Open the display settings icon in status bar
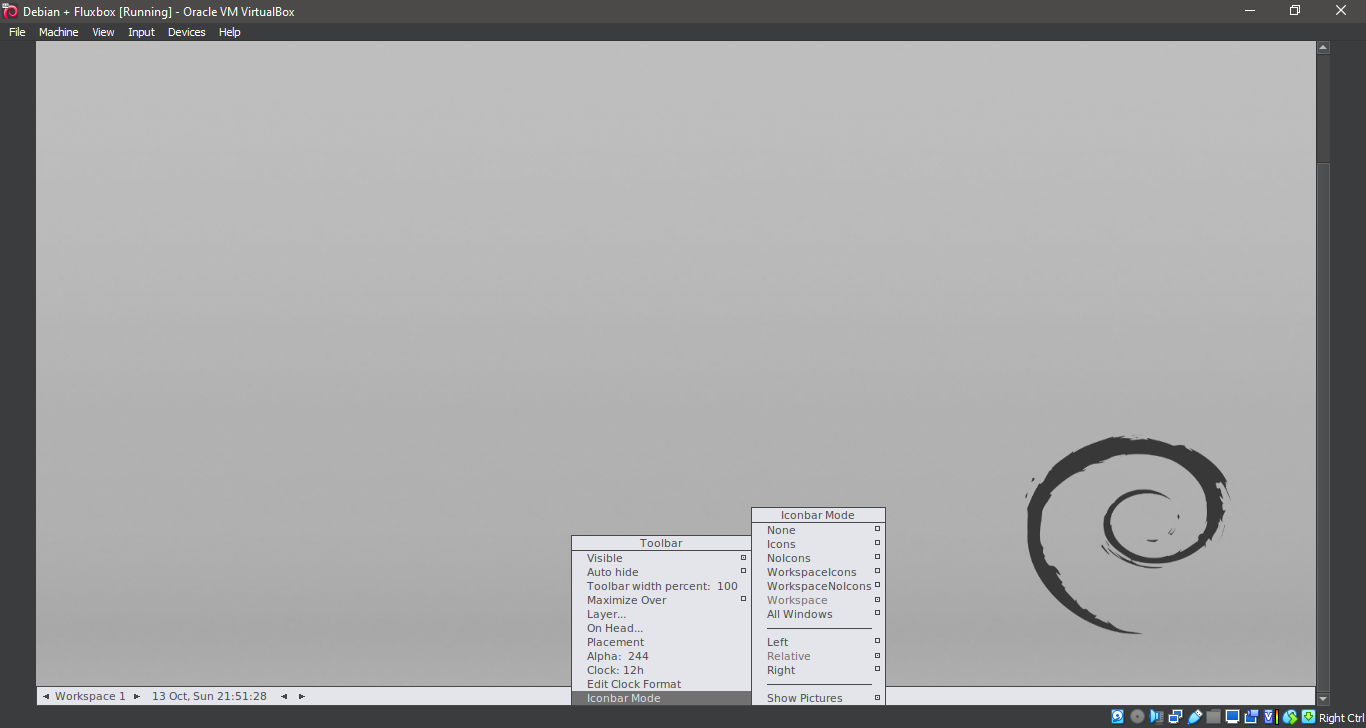1366x728 pixels. pos(1233,716)
